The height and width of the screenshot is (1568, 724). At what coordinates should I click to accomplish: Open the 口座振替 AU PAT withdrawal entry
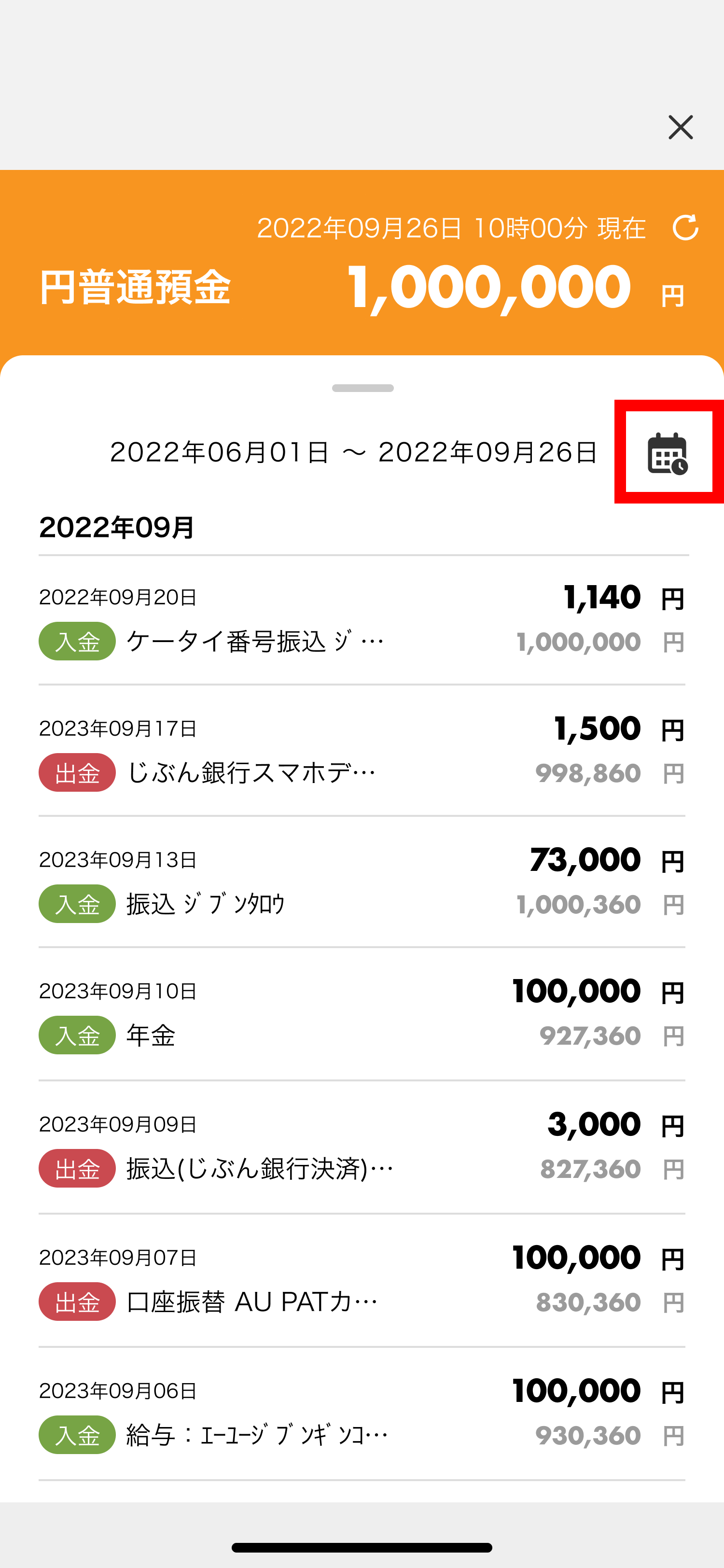coord(362,1281)
